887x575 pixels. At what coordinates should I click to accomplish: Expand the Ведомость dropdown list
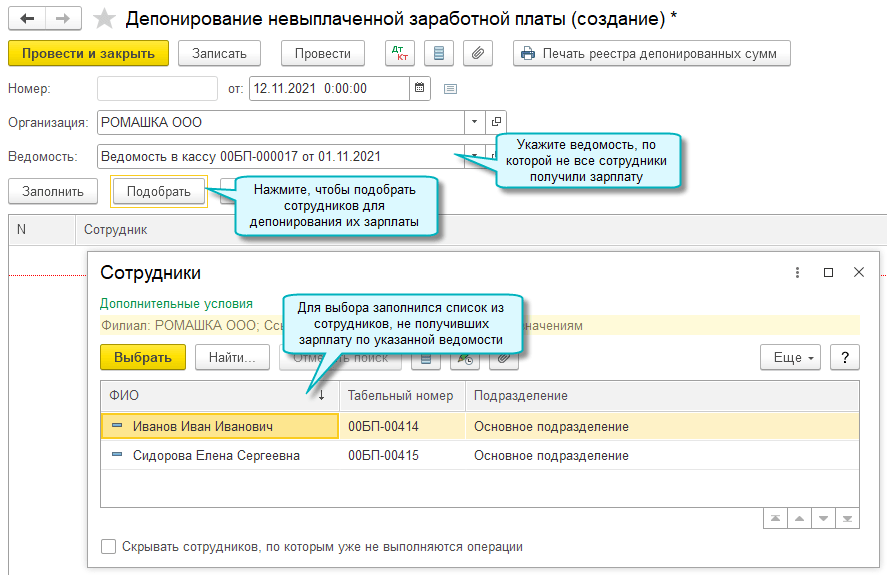tap(474, 156)
